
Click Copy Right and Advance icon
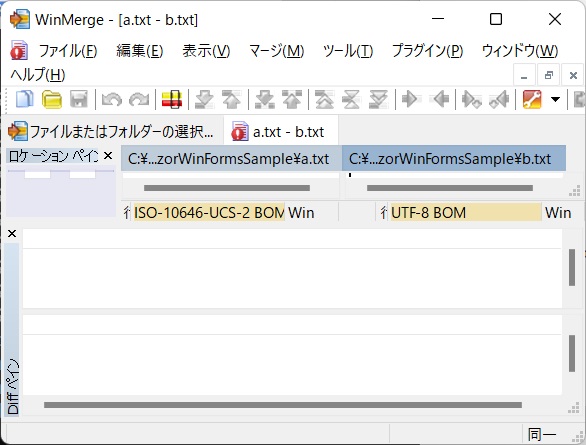tap(472, 100)
